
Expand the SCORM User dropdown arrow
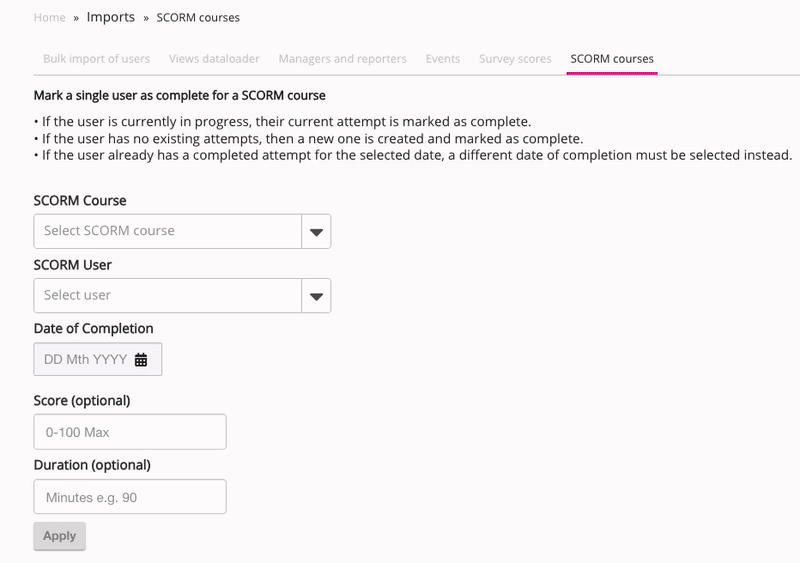pos(316,296)
